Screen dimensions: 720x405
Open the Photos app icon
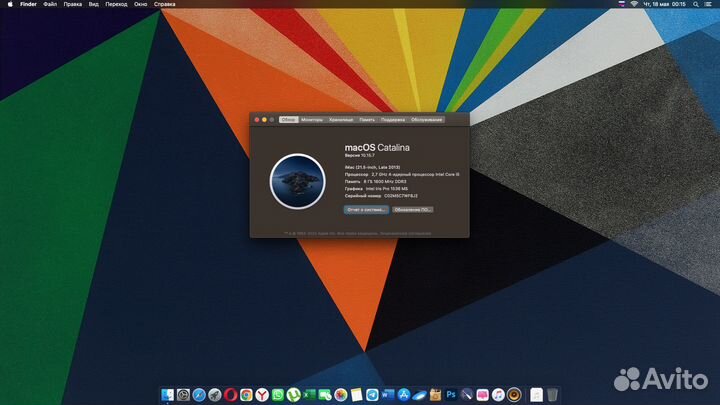coord(341,394)
